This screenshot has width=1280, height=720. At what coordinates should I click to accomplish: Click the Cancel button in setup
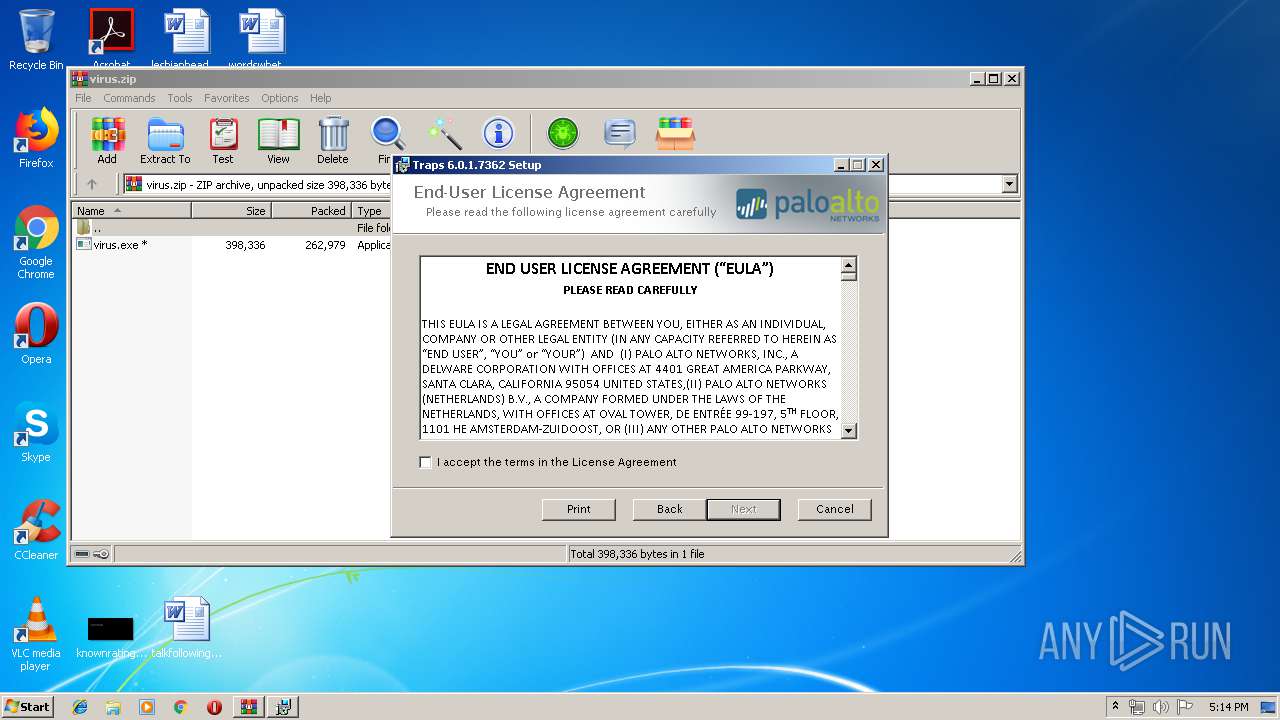[x=835, y=509]
